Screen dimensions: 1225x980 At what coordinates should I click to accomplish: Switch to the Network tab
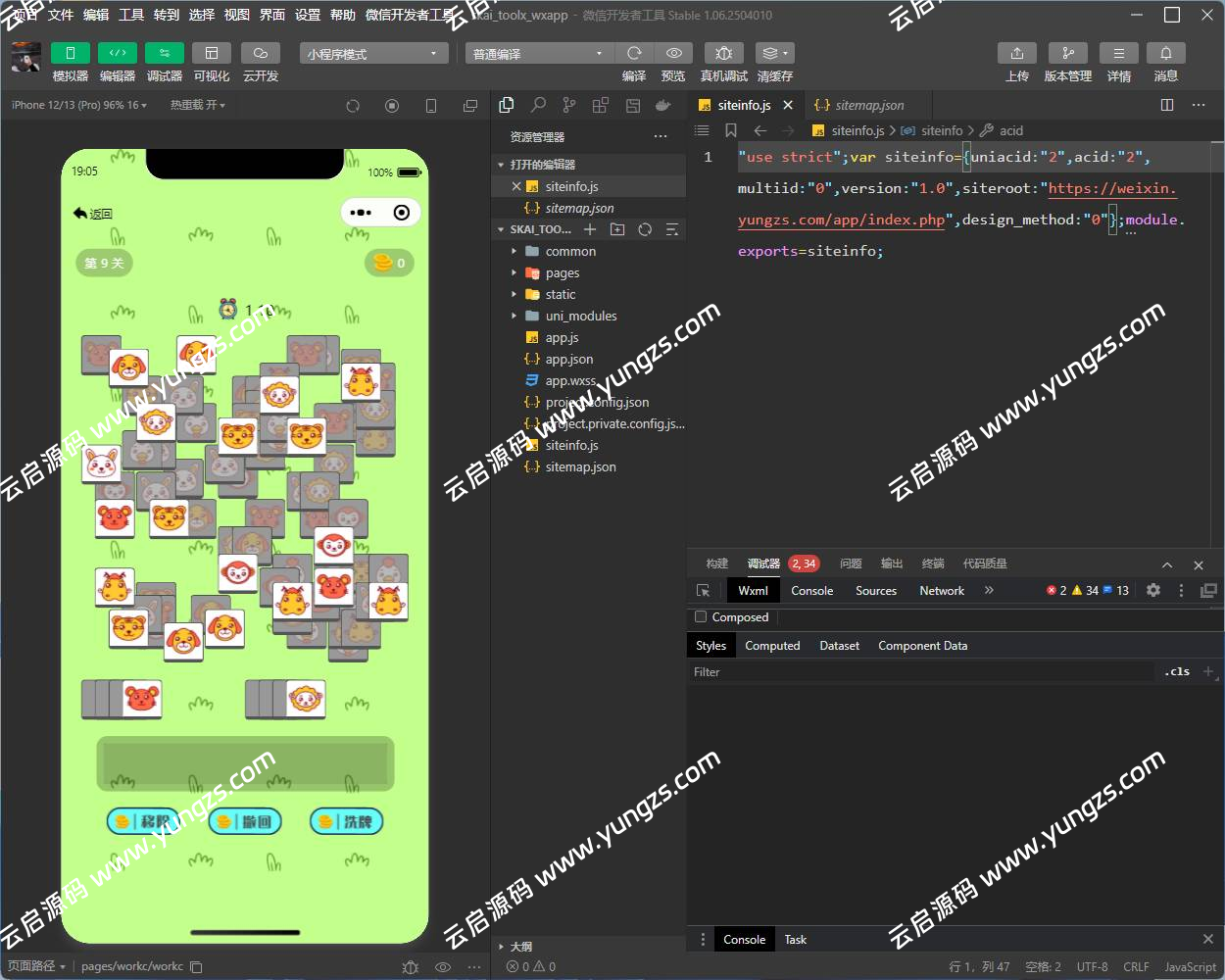tap(941, 591)
